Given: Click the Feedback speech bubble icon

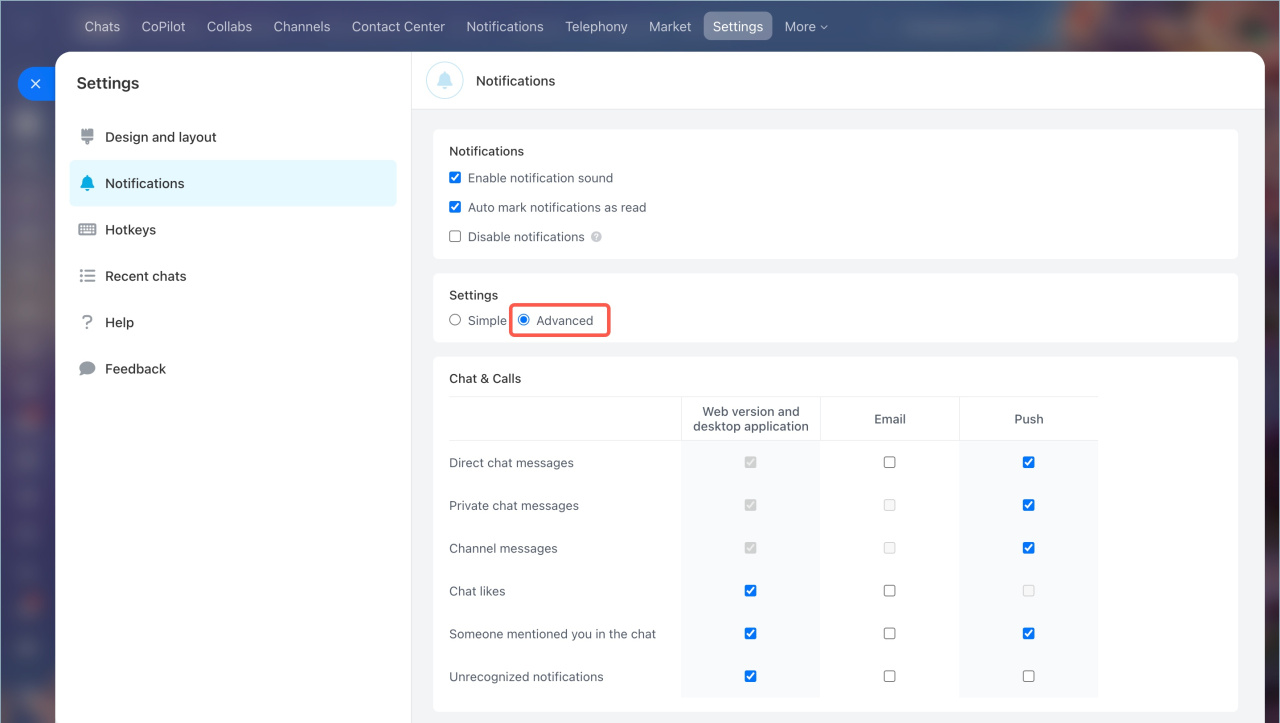Looking at the screenshot, I should [87, 369].
